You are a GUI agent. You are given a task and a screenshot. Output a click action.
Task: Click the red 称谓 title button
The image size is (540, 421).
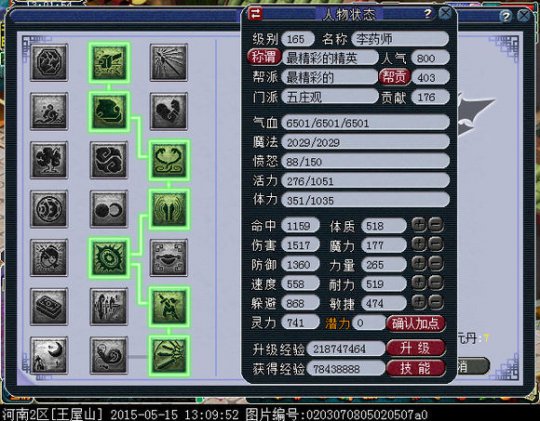coord(263,57)
